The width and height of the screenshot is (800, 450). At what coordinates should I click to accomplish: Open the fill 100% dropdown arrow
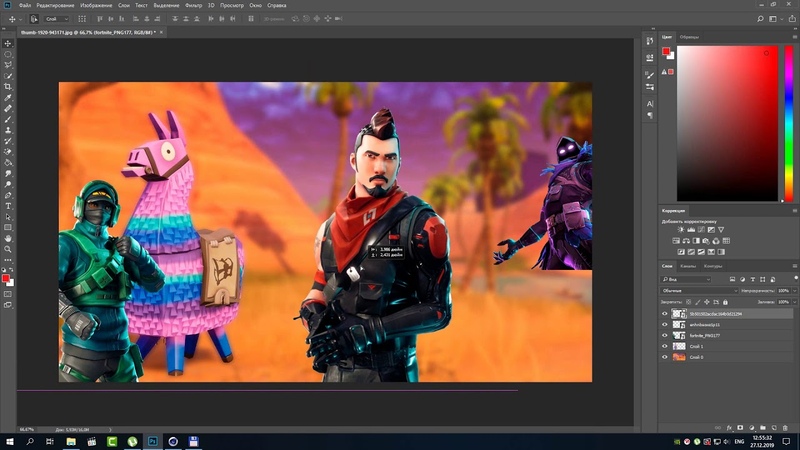tap(795, 302)
